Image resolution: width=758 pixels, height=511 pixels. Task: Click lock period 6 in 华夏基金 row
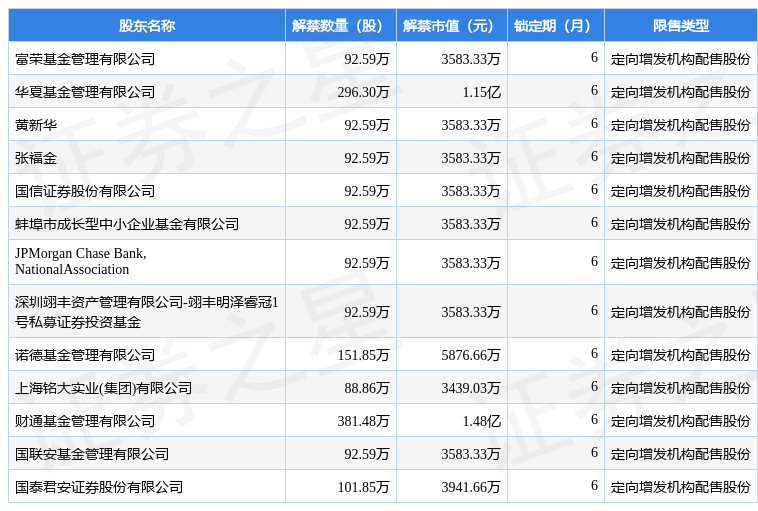(594, 90)
